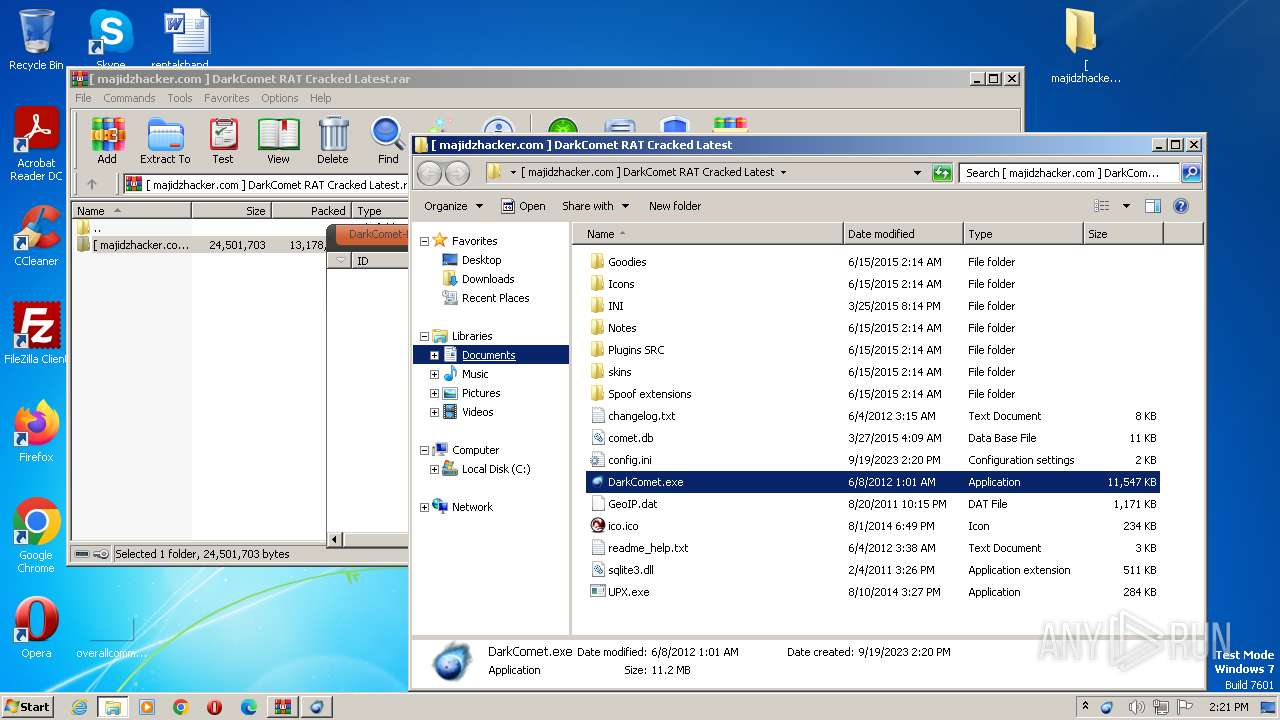1280x720 pixels.
Task: Show the preview pane in Explorer
Action: 1152,206
